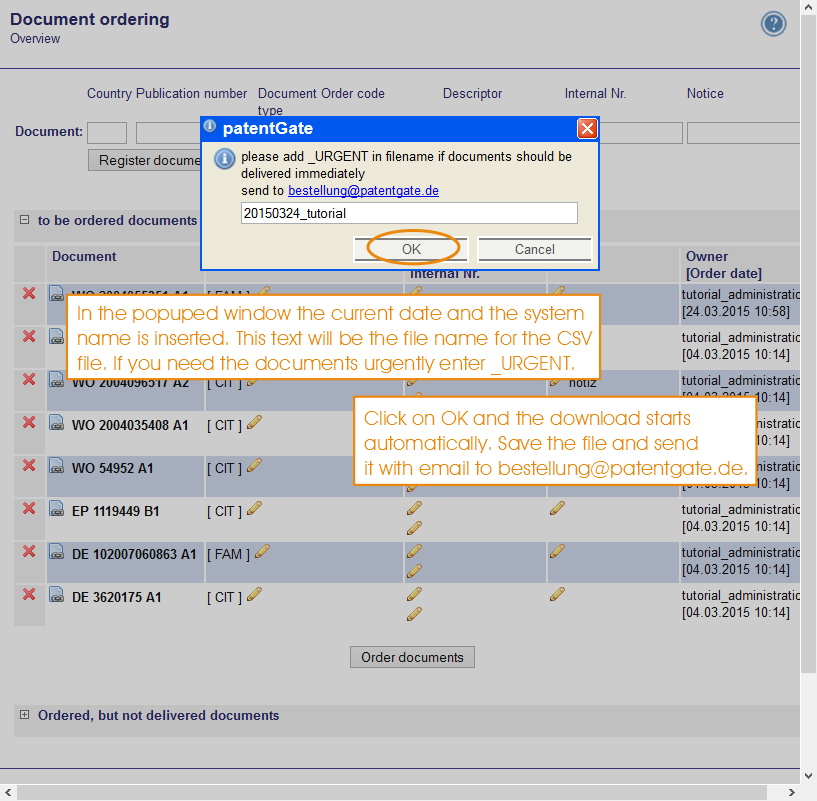Screen dimensions: 817x801
Task: Edit CIT order code pencil for EP 1119449 B1
Action: click(x=254, y=508)
